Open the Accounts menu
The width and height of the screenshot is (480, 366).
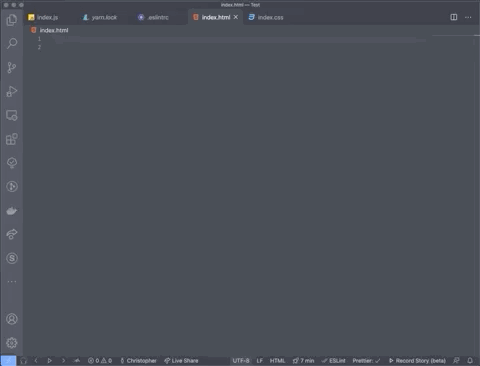point(12,319)
